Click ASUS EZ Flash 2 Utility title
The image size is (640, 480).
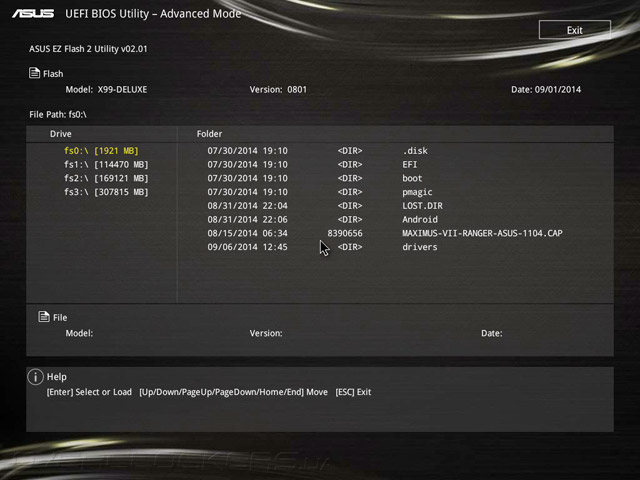tap(88, 49)
